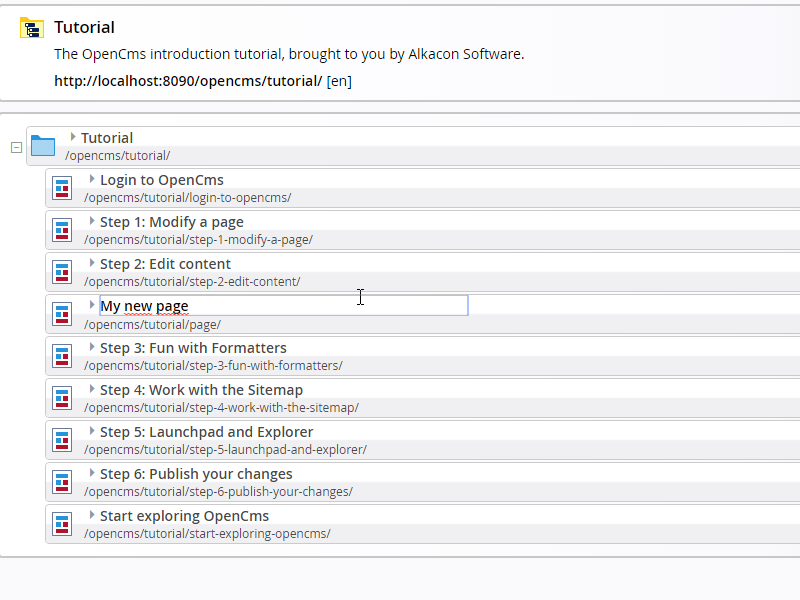Click the Step 3: Fun with Formatters page icon
800x600 pixels.
(x=61, y=355)
